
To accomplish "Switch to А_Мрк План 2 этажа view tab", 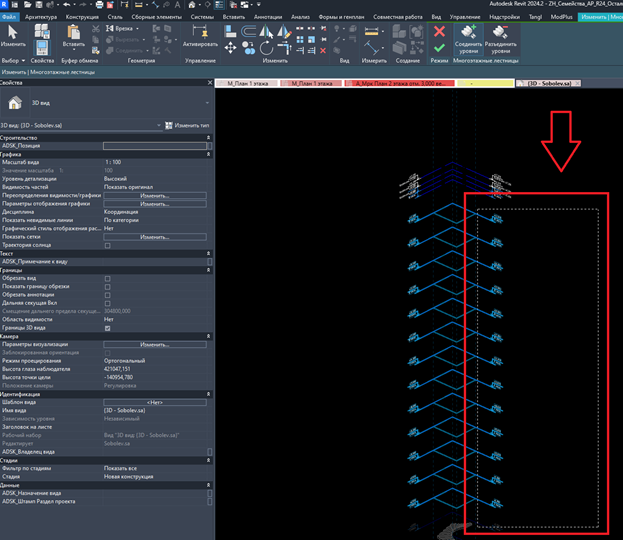I will tap(399, 83).
